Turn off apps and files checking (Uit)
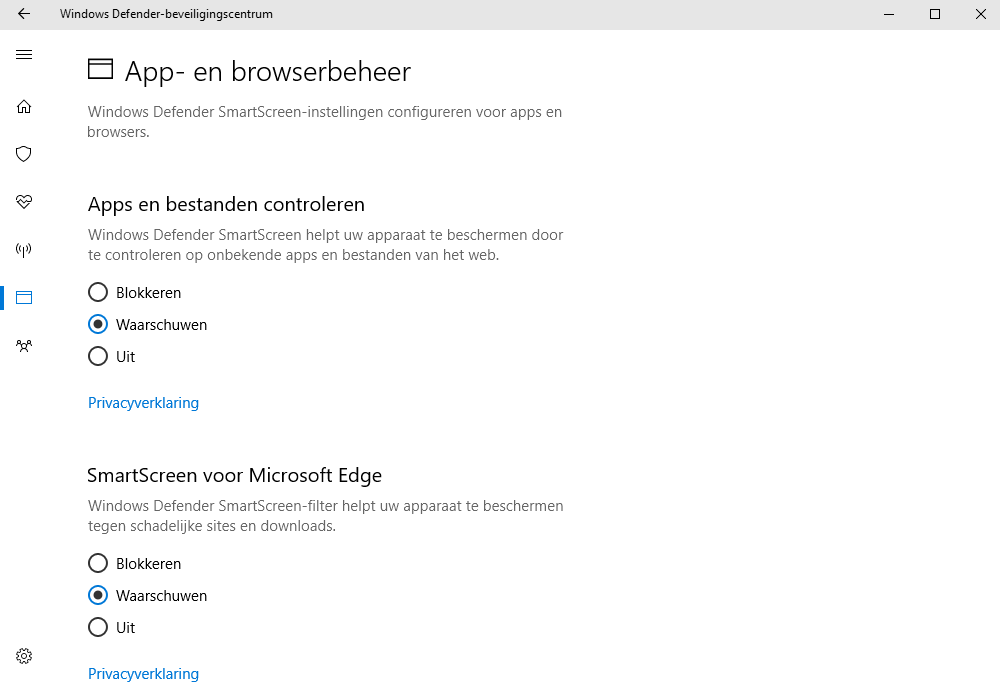 [x=98, y=357]
